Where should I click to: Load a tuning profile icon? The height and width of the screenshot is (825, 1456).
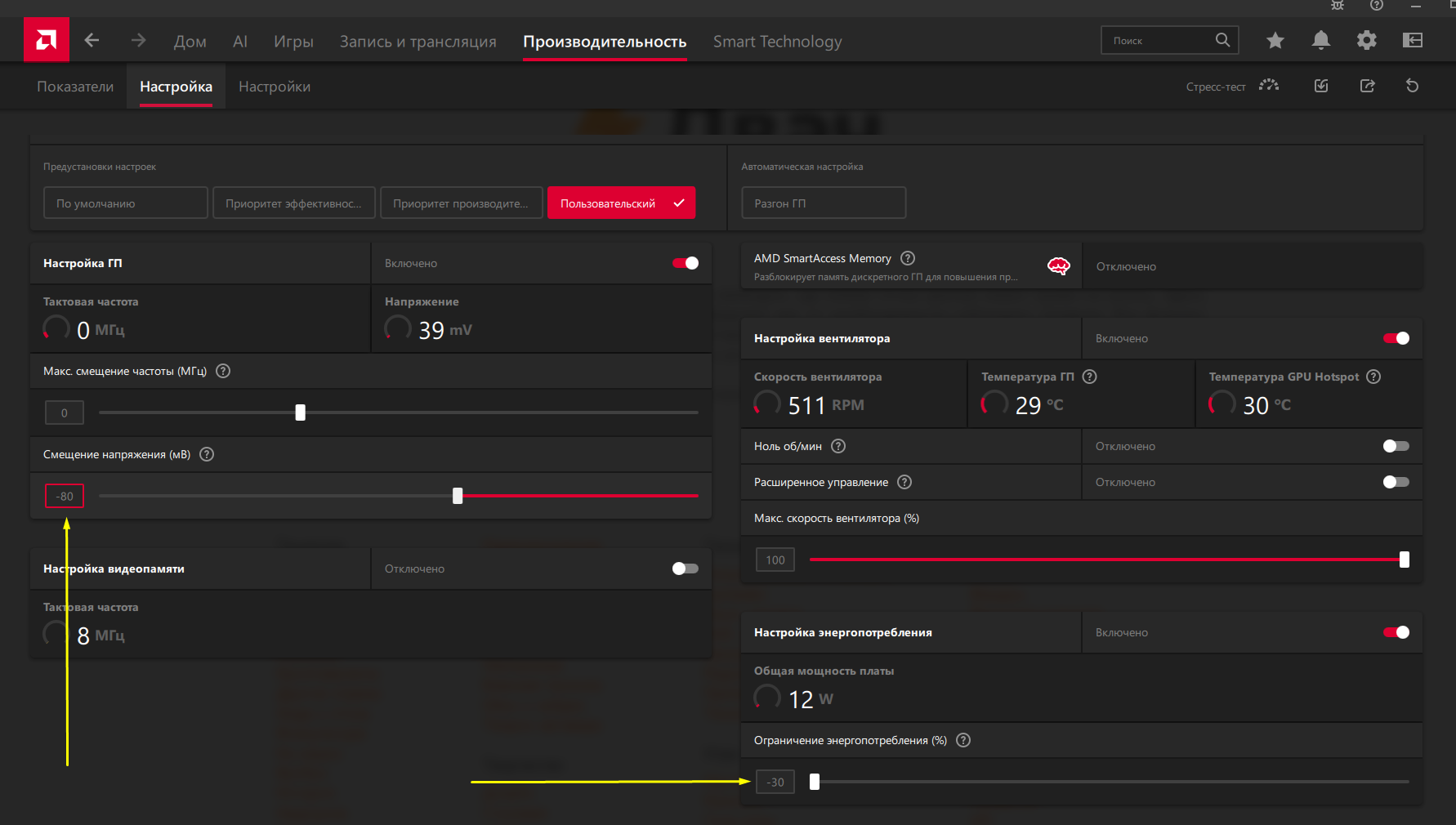coord(1321,86)
